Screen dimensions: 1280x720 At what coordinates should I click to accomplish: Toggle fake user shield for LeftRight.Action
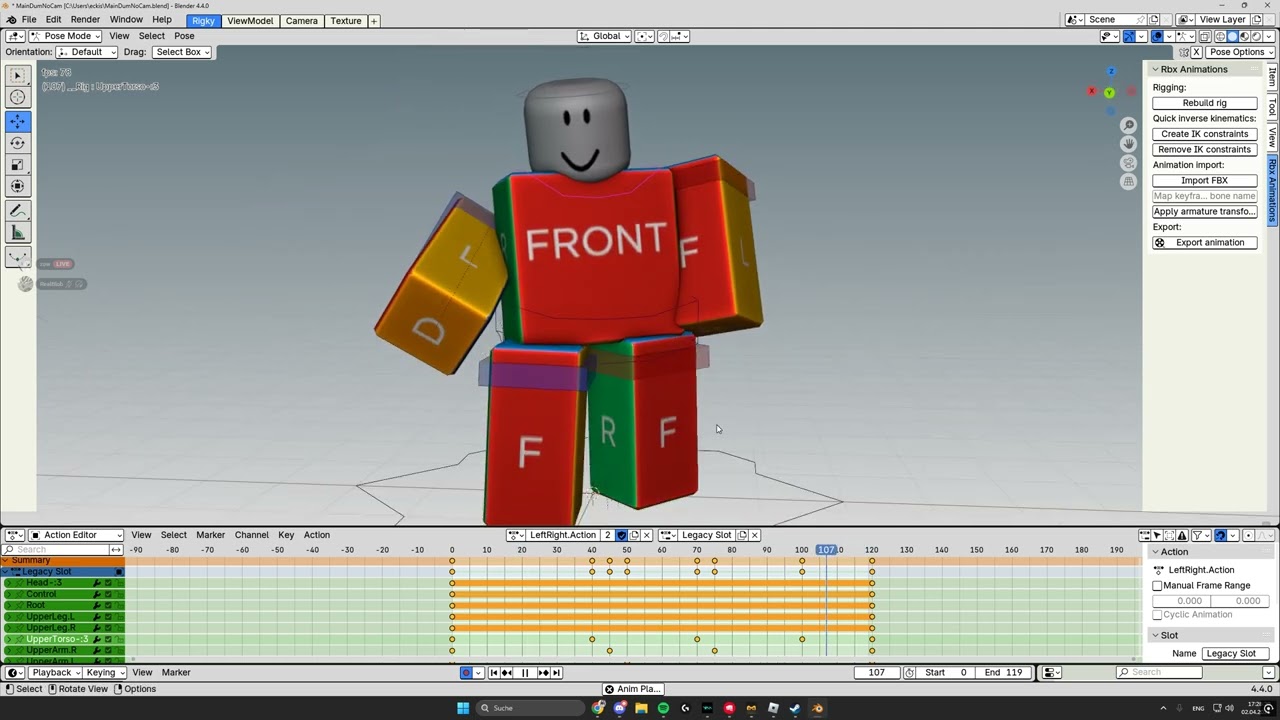tap(621, 535)
